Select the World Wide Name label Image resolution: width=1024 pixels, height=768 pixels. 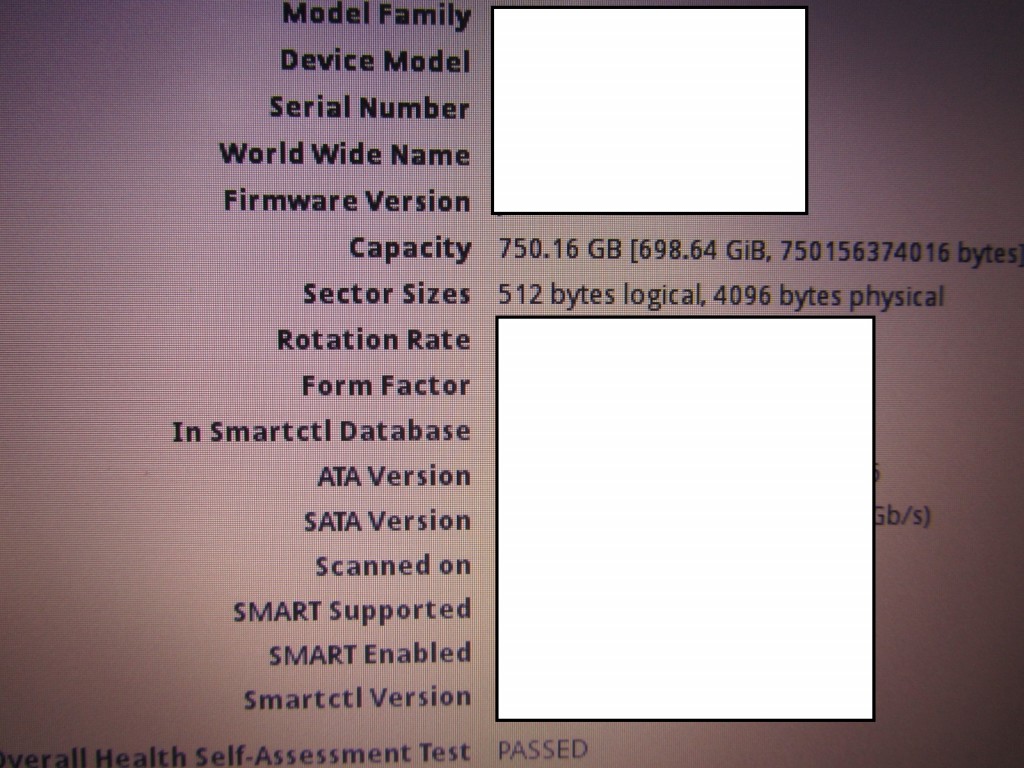click(345, 154)
